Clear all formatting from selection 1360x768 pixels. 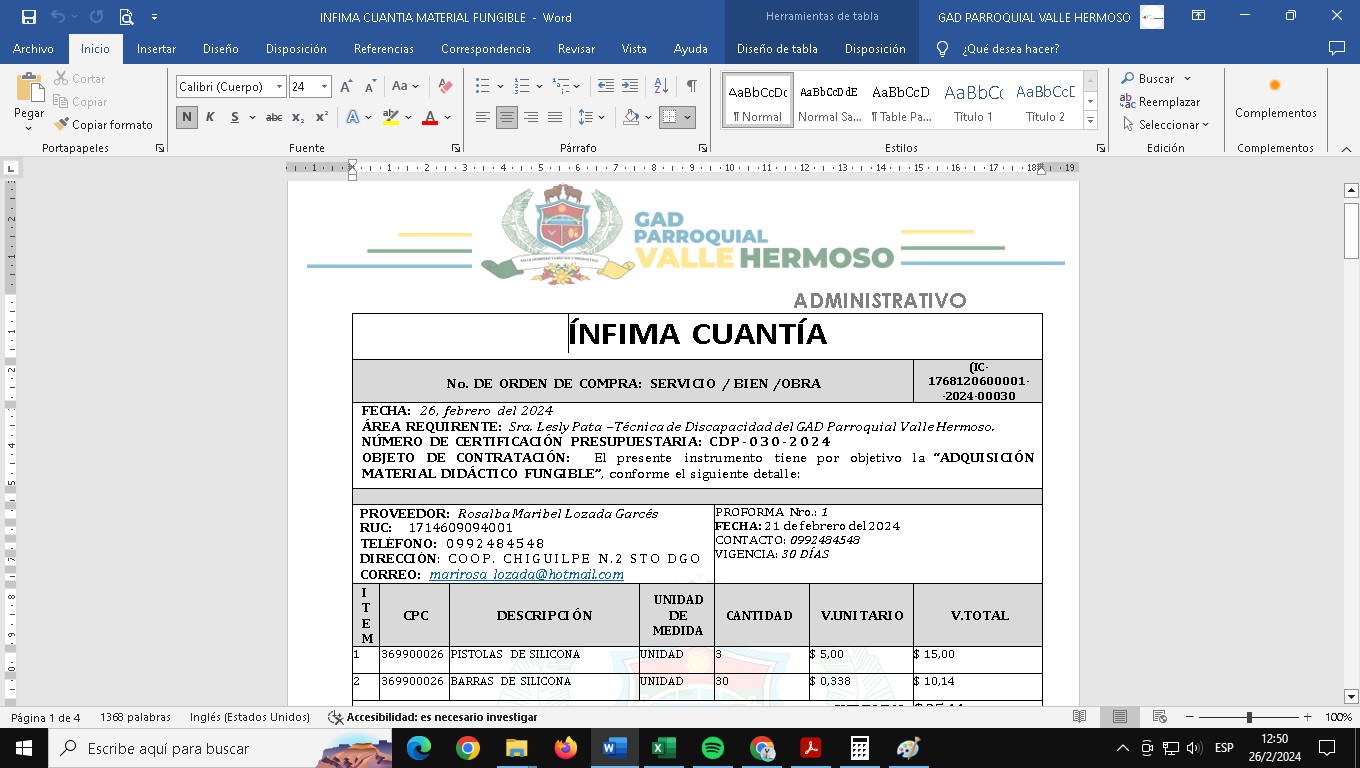click(446, 87)
